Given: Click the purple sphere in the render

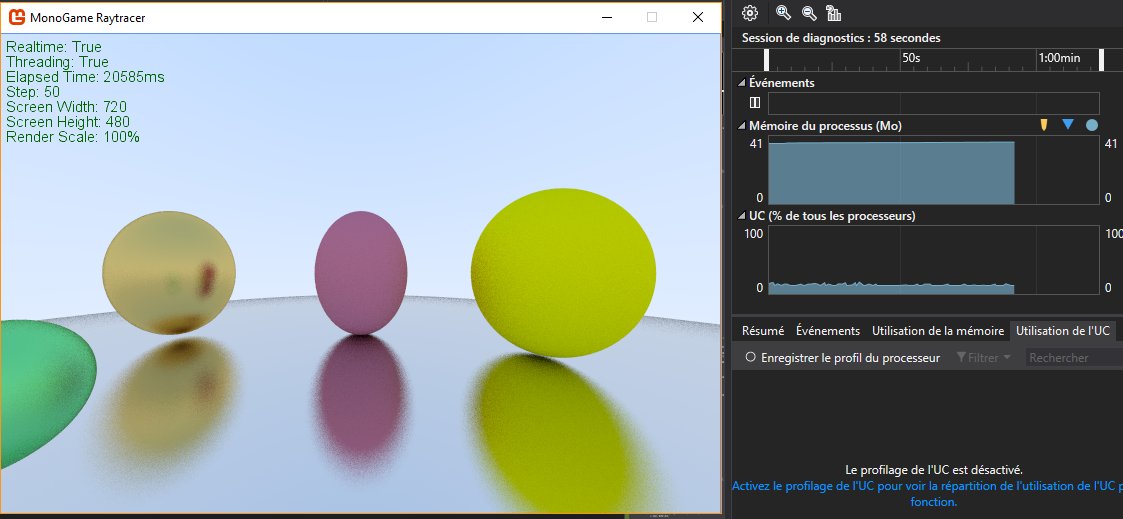Looking at the screenshot, I should (361, 273).
